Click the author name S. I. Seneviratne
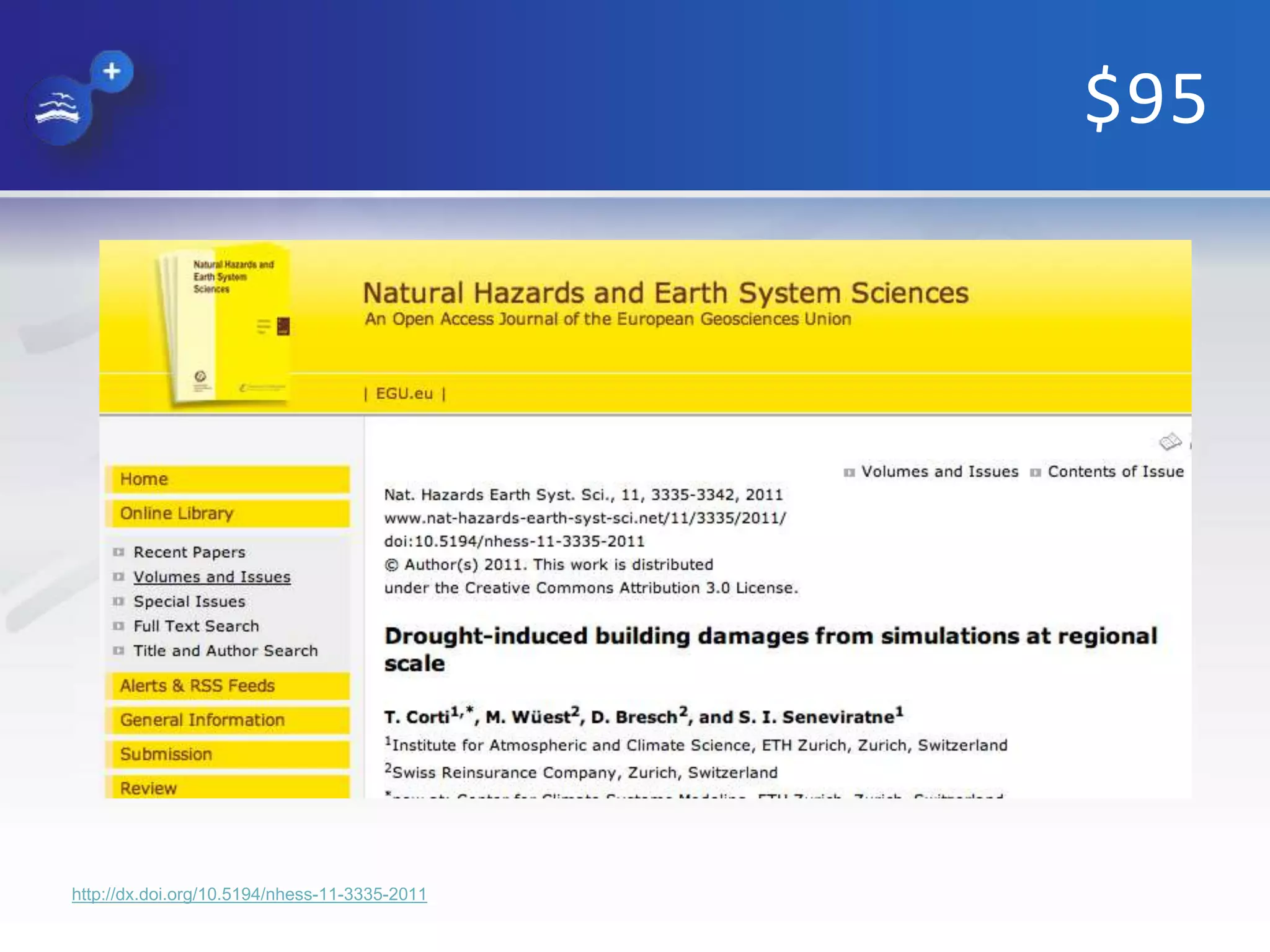The image size is (1270, 952). point(815,717)
